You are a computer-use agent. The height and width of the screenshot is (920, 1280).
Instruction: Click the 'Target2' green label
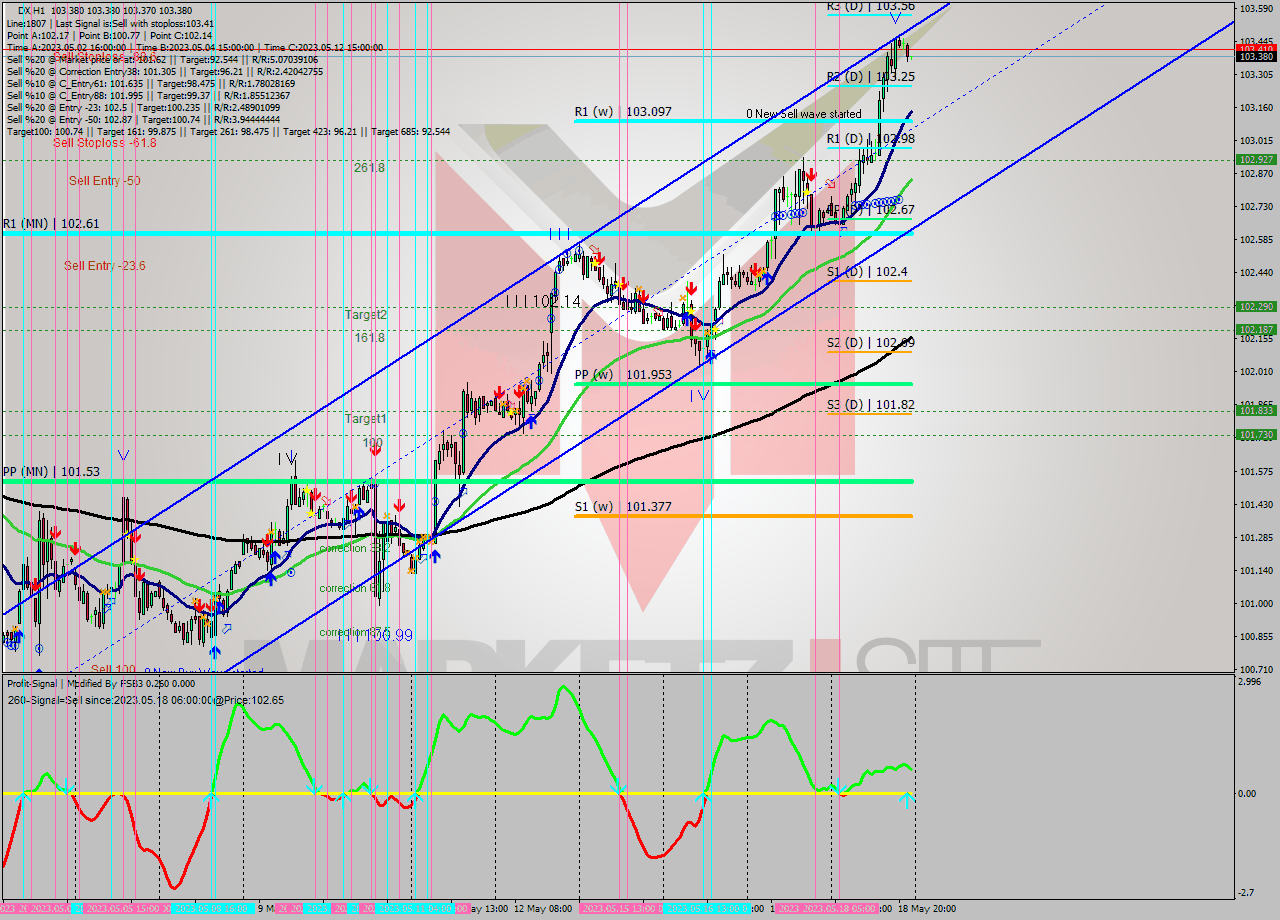click(366, 315)
